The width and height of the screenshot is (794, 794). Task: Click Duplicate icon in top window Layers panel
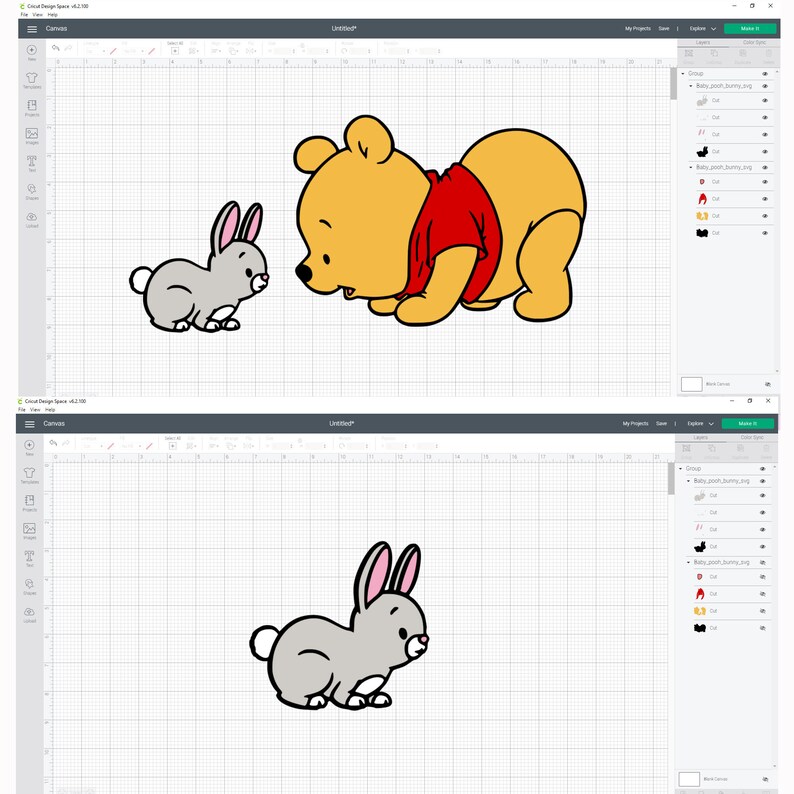coord(743,53)
